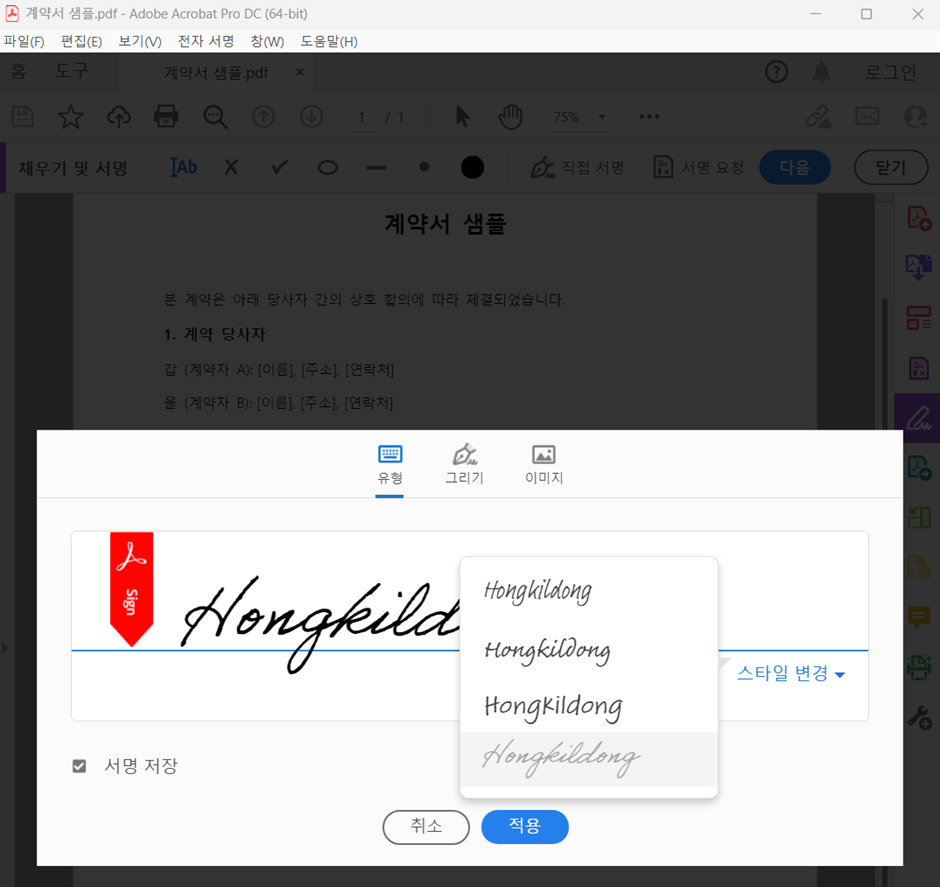Choose the first Hongkildong signature style
The width and height of the screenshot is (940, 887).
[588, 591]
